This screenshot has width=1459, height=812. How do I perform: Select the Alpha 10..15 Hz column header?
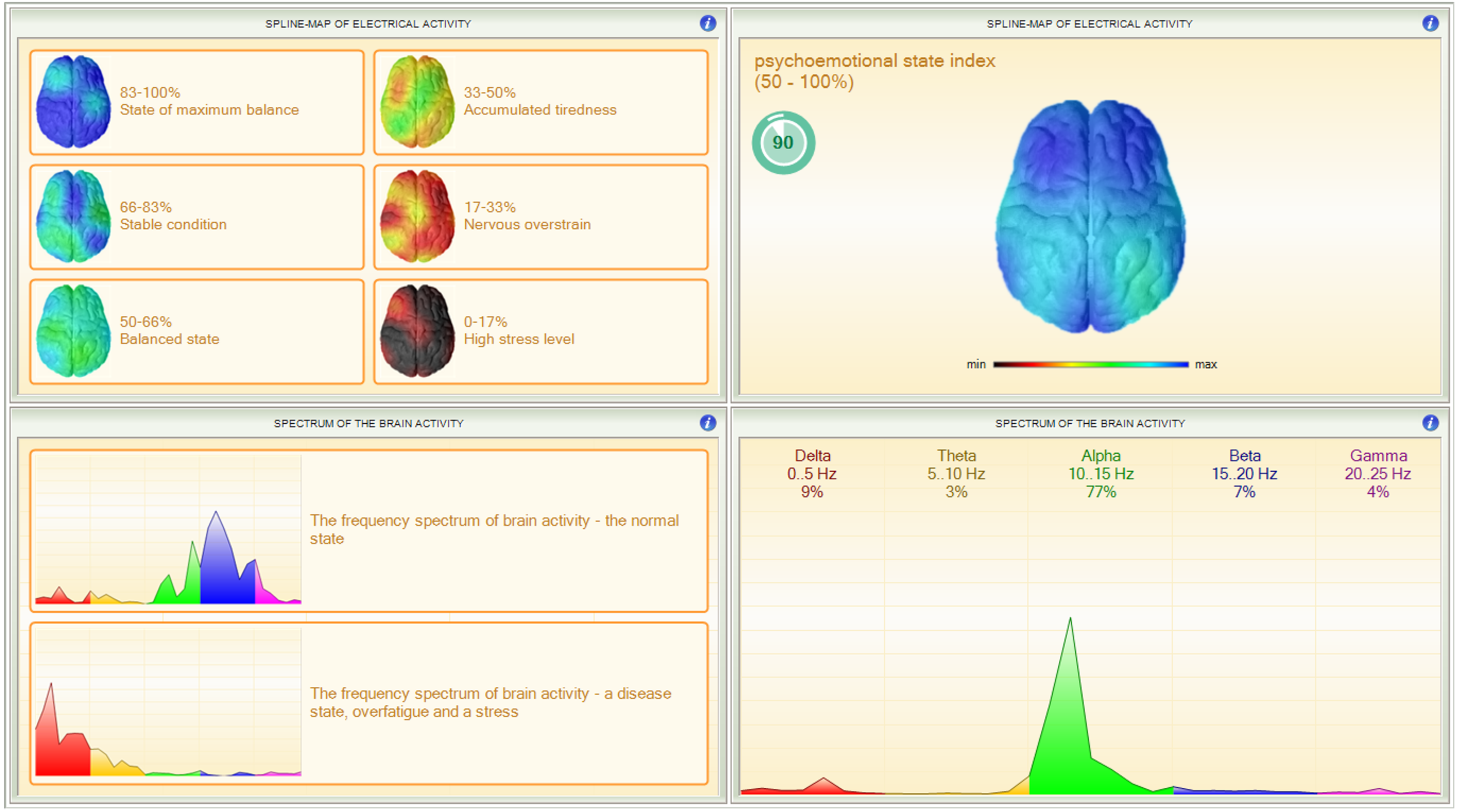pyautogui.click(x=1102, y=474)
